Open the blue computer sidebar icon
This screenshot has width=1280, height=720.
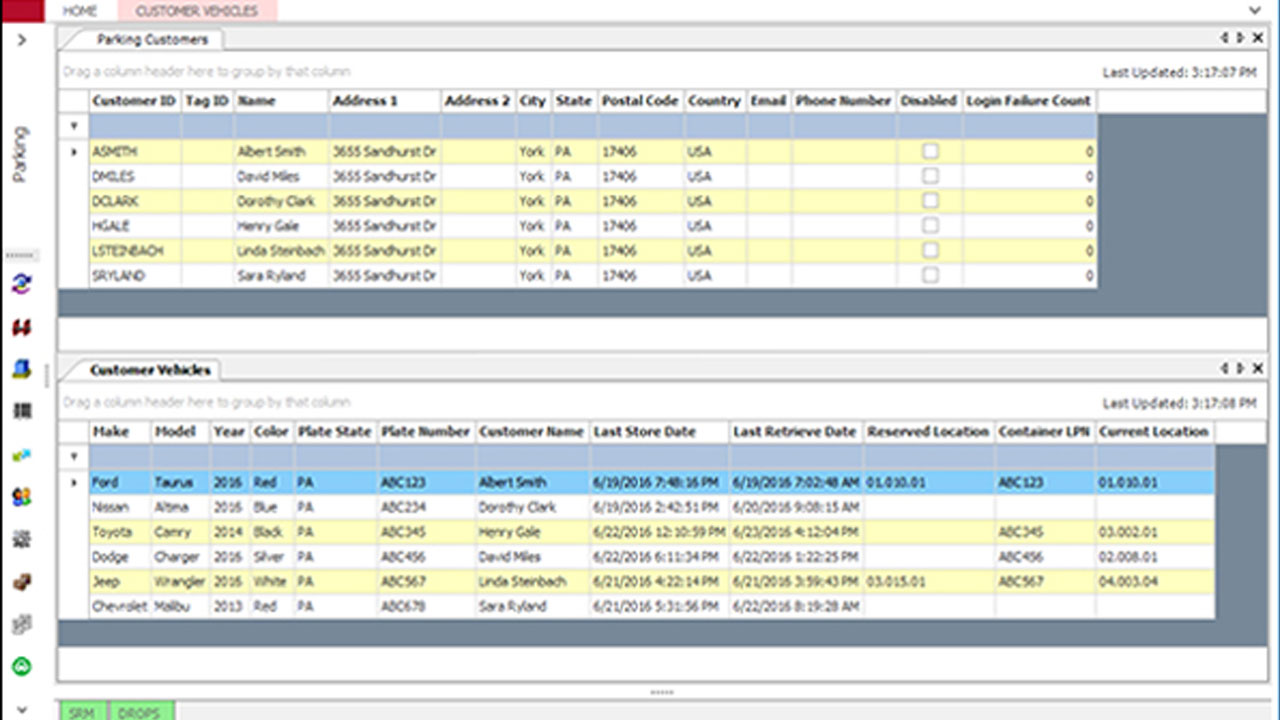click(21, 369)
